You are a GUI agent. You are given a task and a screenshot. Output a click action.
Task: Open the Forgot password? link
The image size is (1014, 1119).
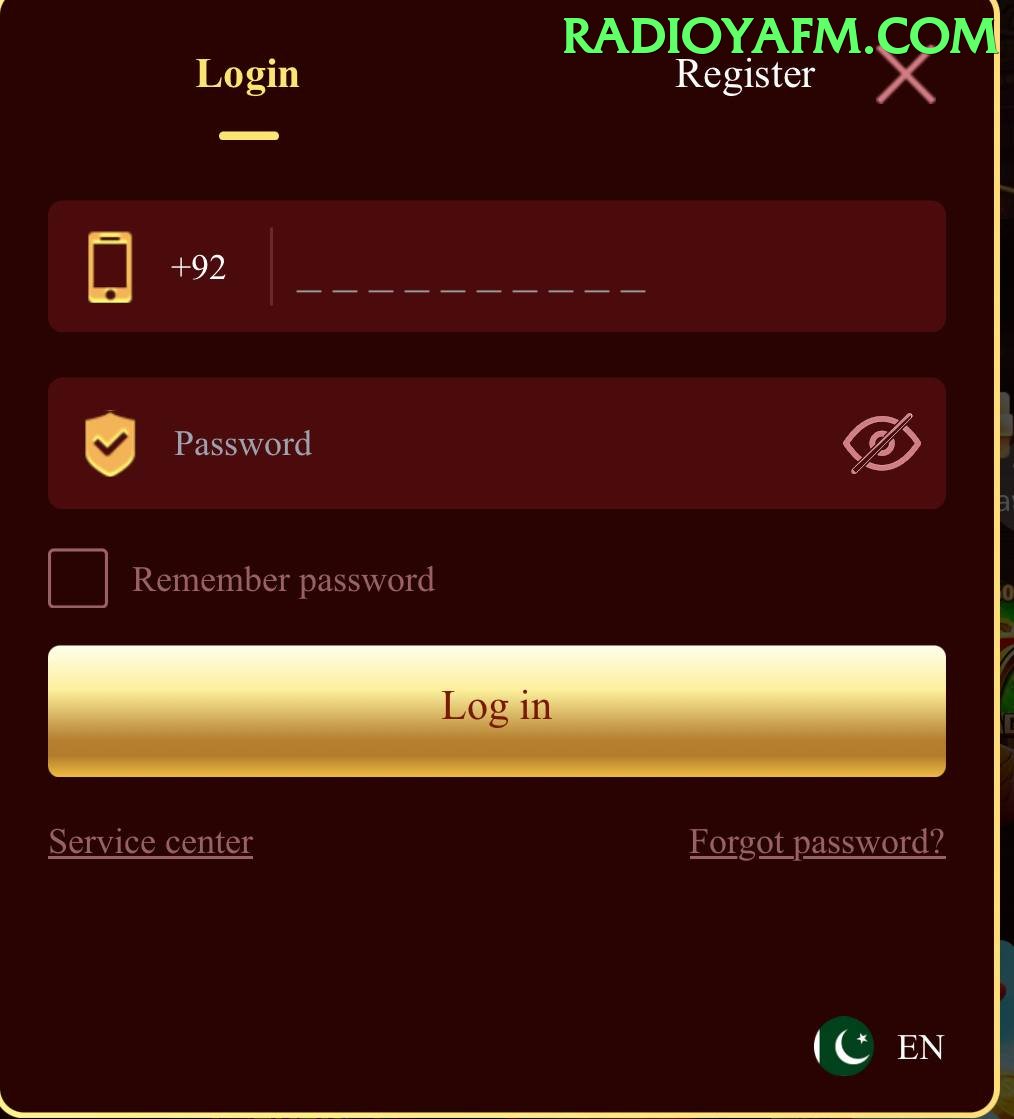pyautogui.click(x=817, y=842)
